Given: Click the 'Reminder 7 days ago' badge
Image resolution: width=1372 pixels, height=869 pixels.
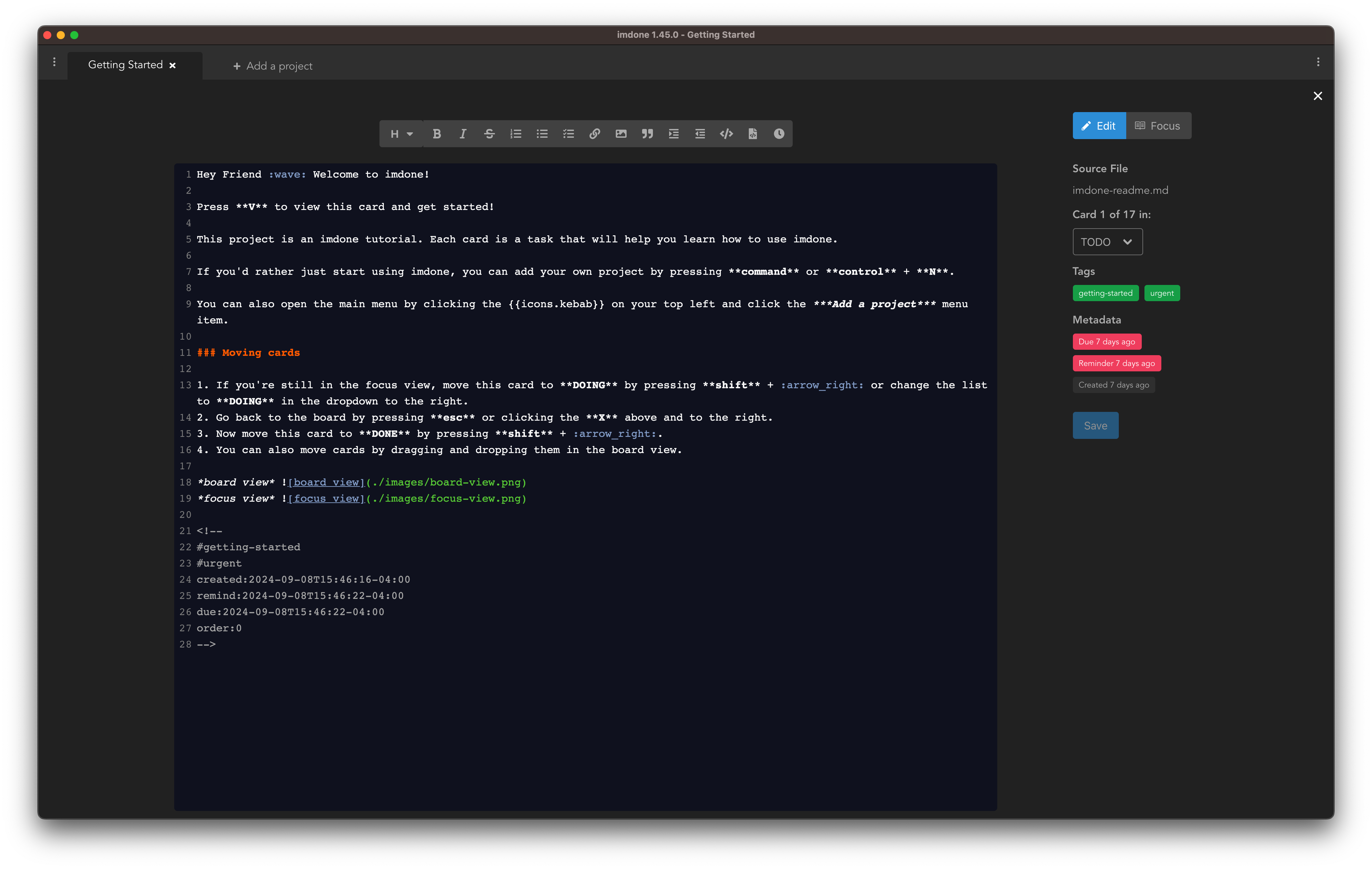Looking at the screenshot, I should pos(1117,363).
